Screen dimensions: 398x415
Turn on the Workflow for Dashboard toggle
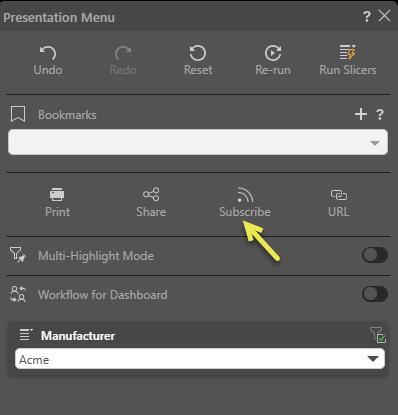coord(375,294)
